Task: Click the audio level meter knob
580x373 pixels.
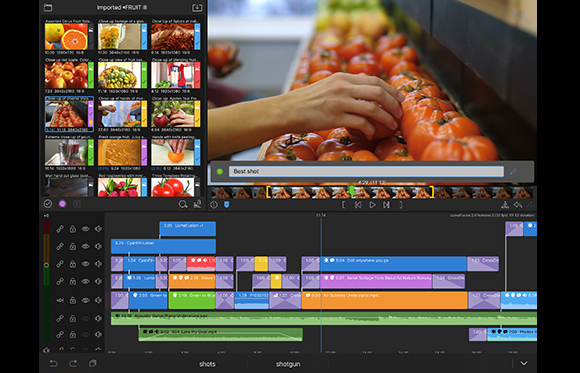Action: (x=46, y=265)
